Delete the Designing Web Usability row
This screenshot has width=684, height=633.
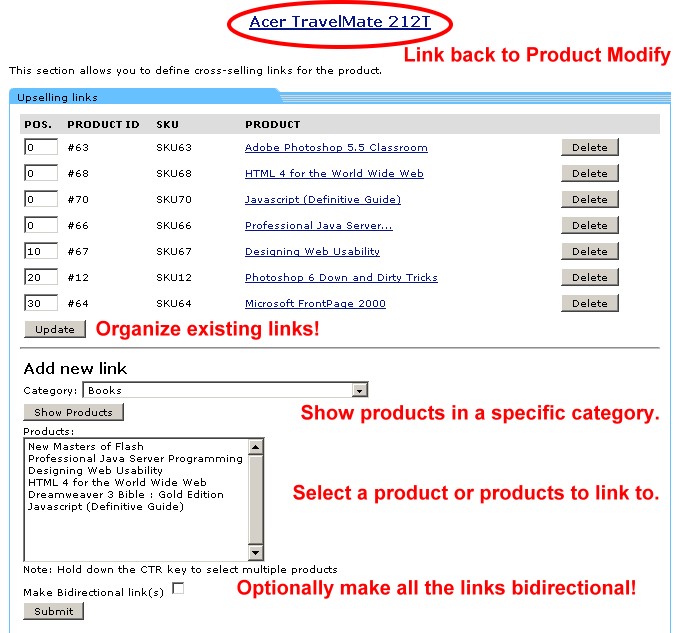590,251
